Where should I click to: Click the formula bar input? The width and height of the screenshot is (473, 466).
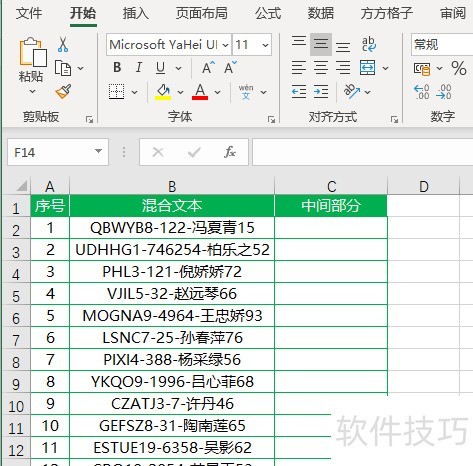[362, 152]
